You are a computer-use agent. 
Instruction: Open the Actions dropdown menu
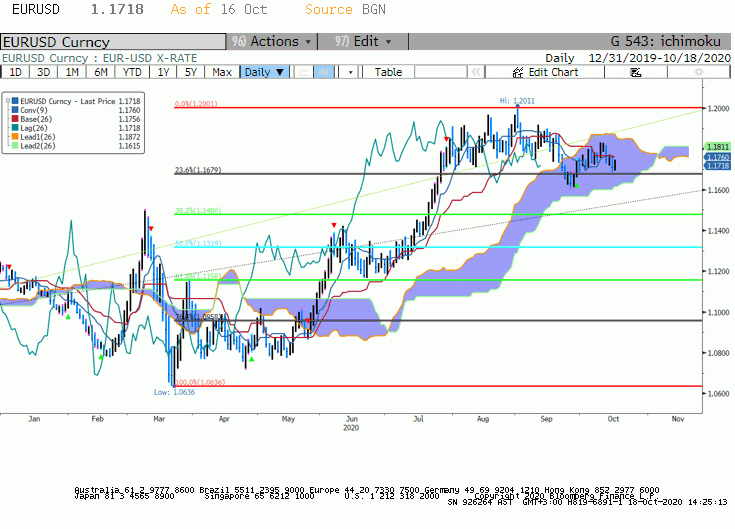272,41
